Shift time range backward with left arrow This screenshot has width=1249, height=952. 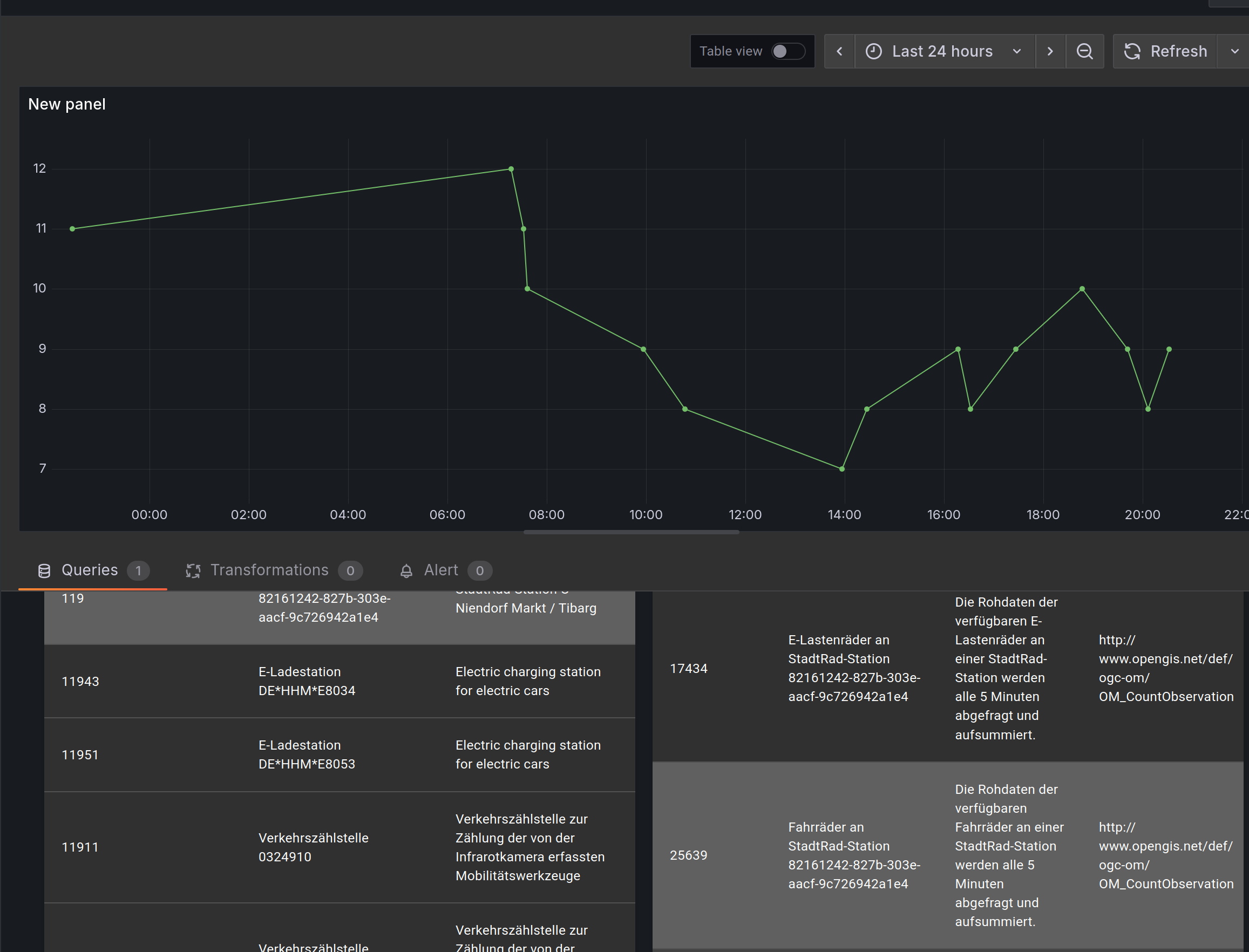coord(839,52)
